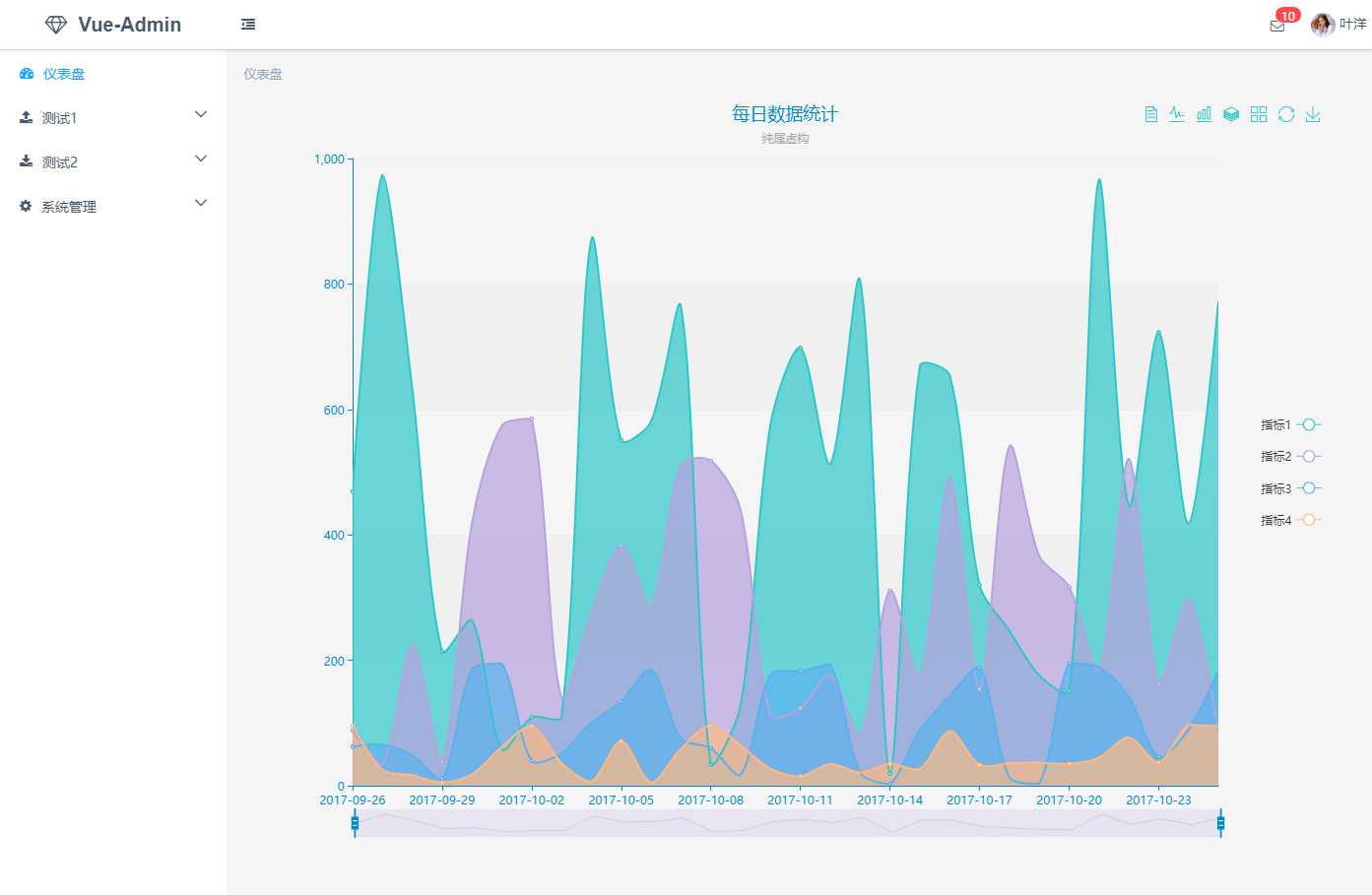Switch chart to bar type

pyautogui.click(x=1204, y=114)
